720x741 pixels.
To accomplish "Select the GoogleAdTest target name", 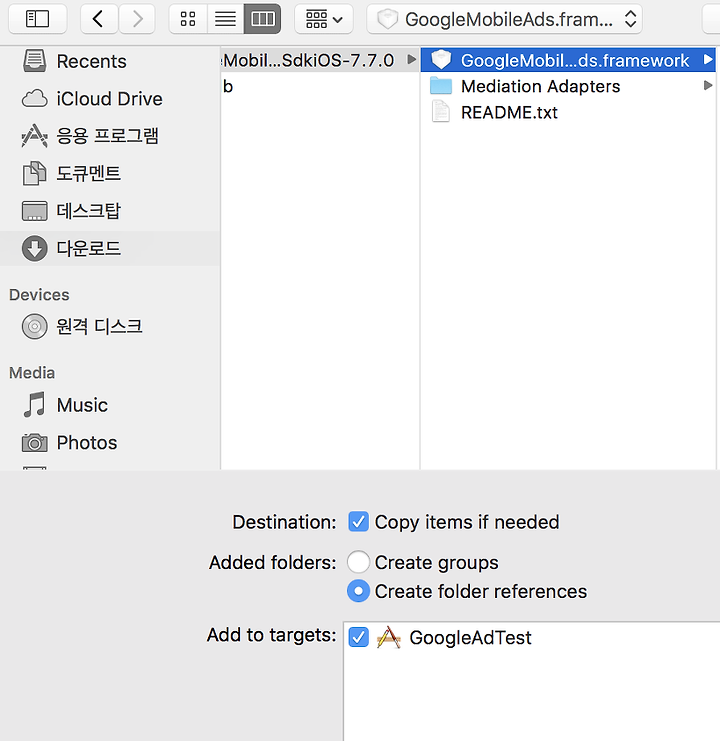I will [x=470, y=638].
